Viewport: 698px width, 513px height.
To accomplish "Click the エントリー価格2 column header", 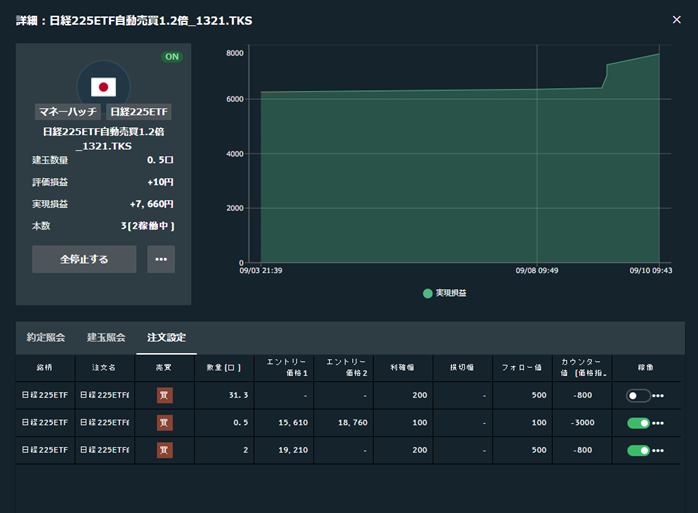I will [x=343, y=367].
